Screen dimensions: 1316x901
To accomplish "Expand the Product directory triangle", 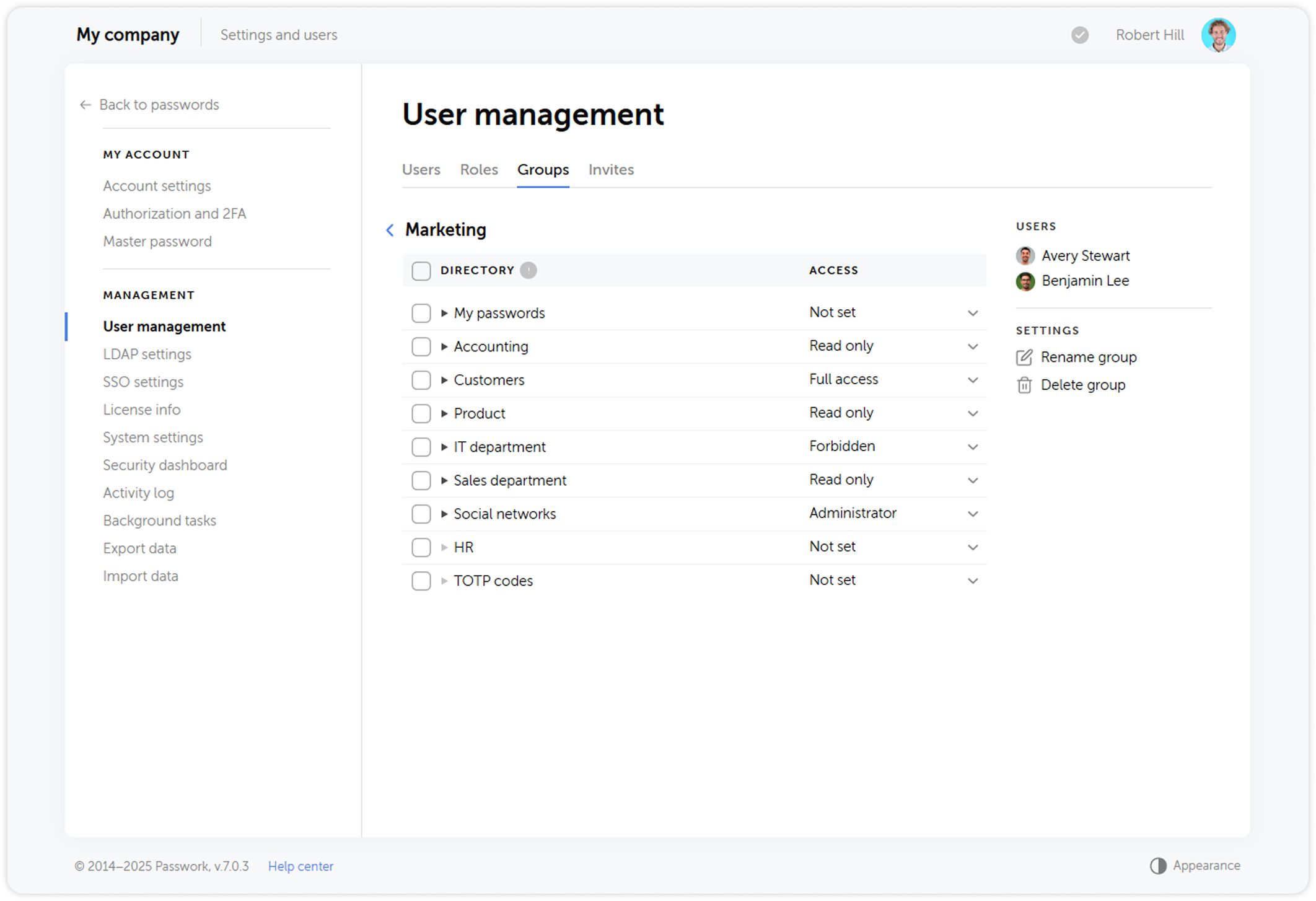I will [x=444, y=414].
